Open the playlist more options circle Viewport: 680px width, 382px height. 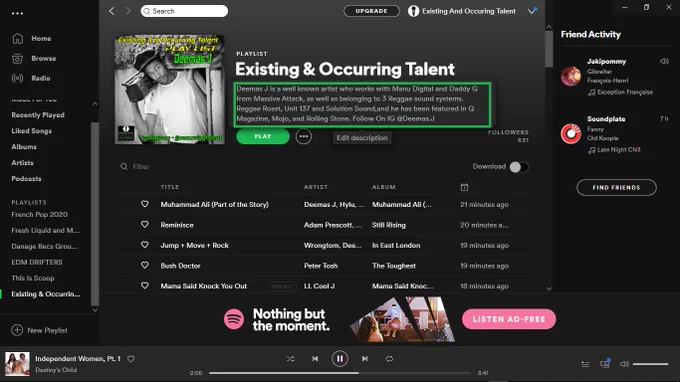[x=304, y=136]
